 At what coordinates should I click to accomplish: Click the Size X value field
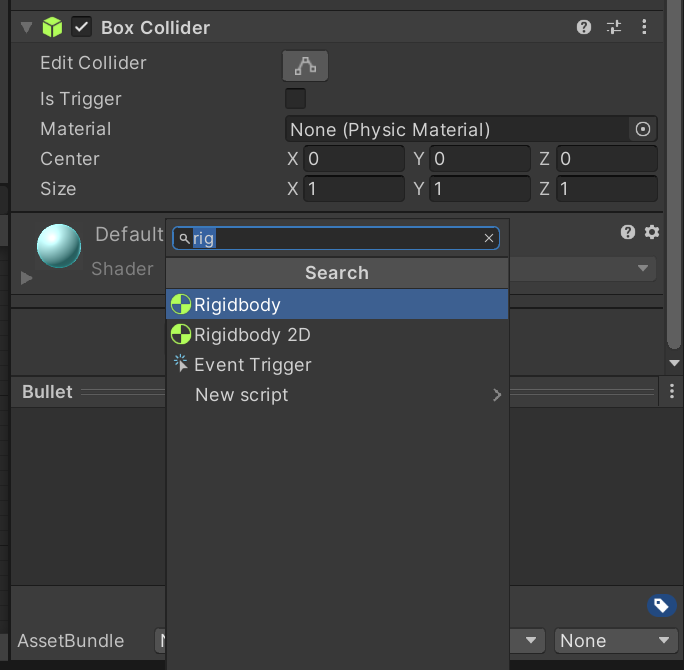coord(354,189)
